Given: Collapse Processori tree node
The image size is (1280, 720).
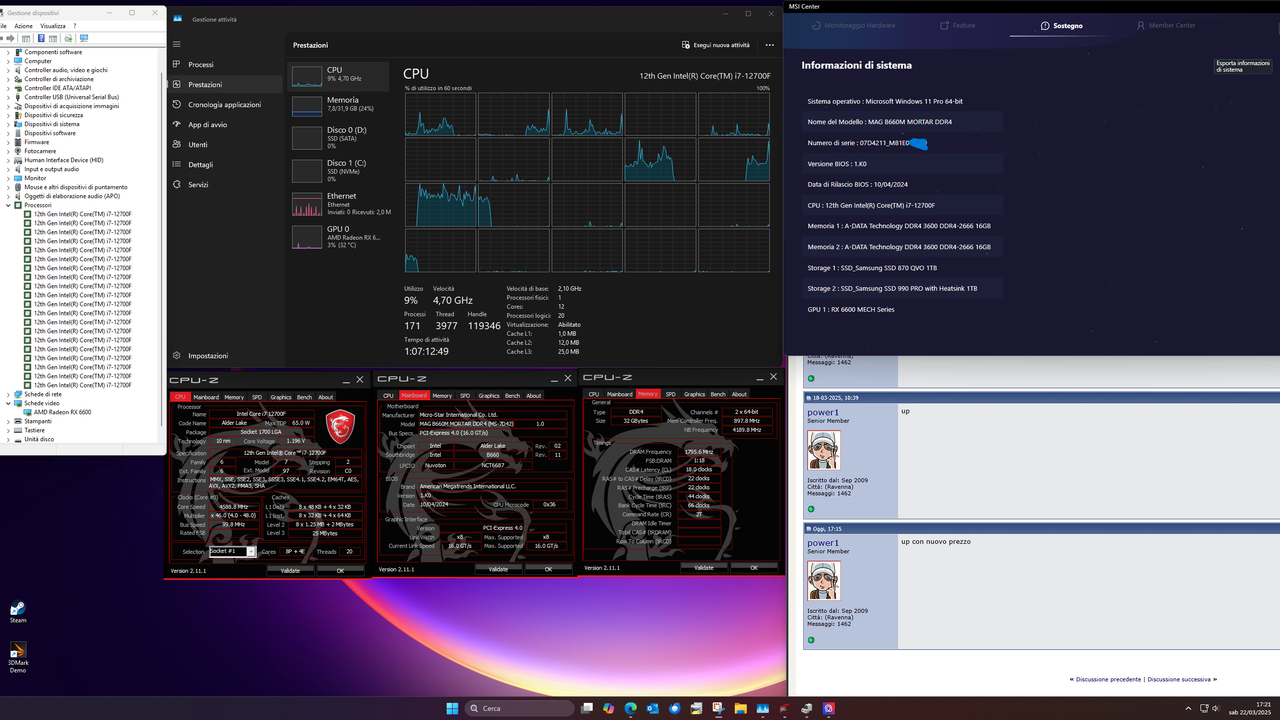Looking at the screenshot, I should pos(8,205).
